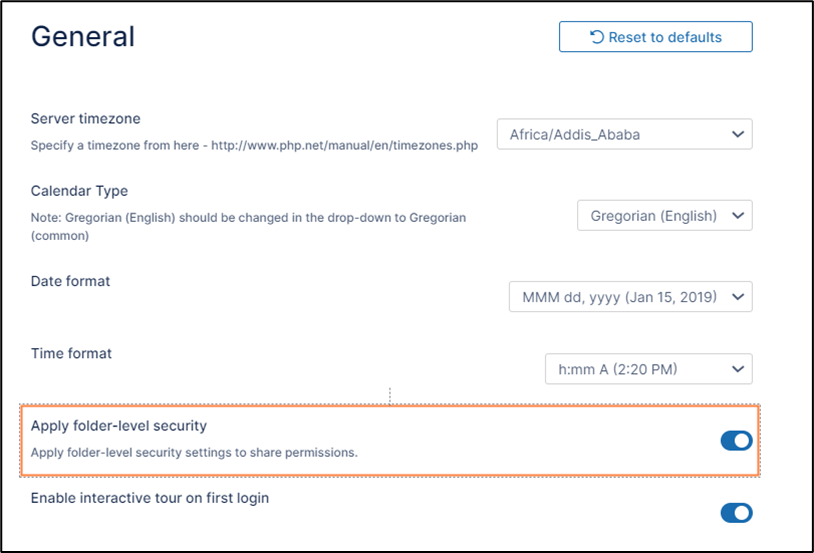
Task: Disable the Apply folder-level security toggle
Action: click(736, 441)
